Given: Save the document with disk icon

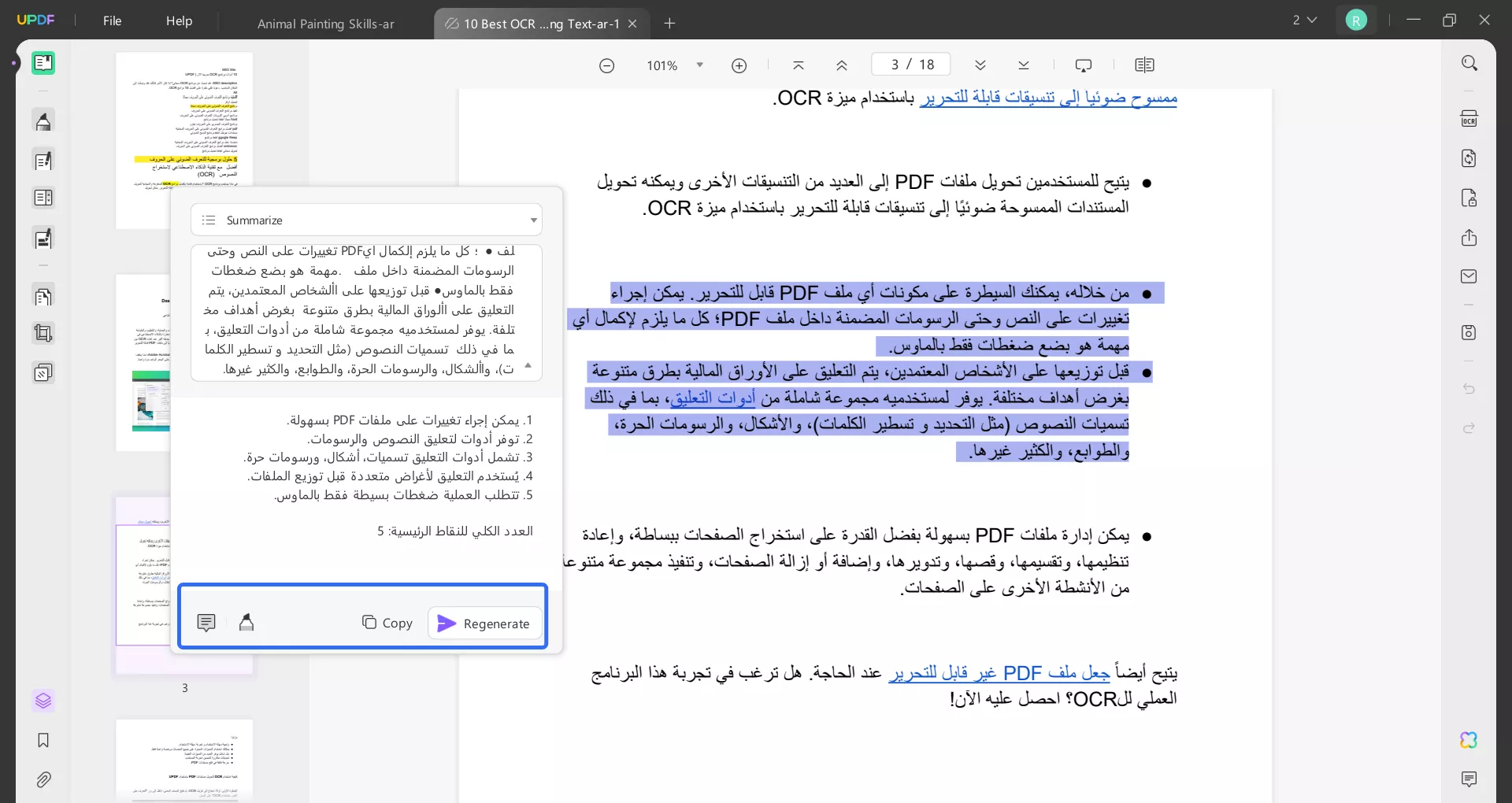Looking at the screenshot, I should (x=1469, y=332).
